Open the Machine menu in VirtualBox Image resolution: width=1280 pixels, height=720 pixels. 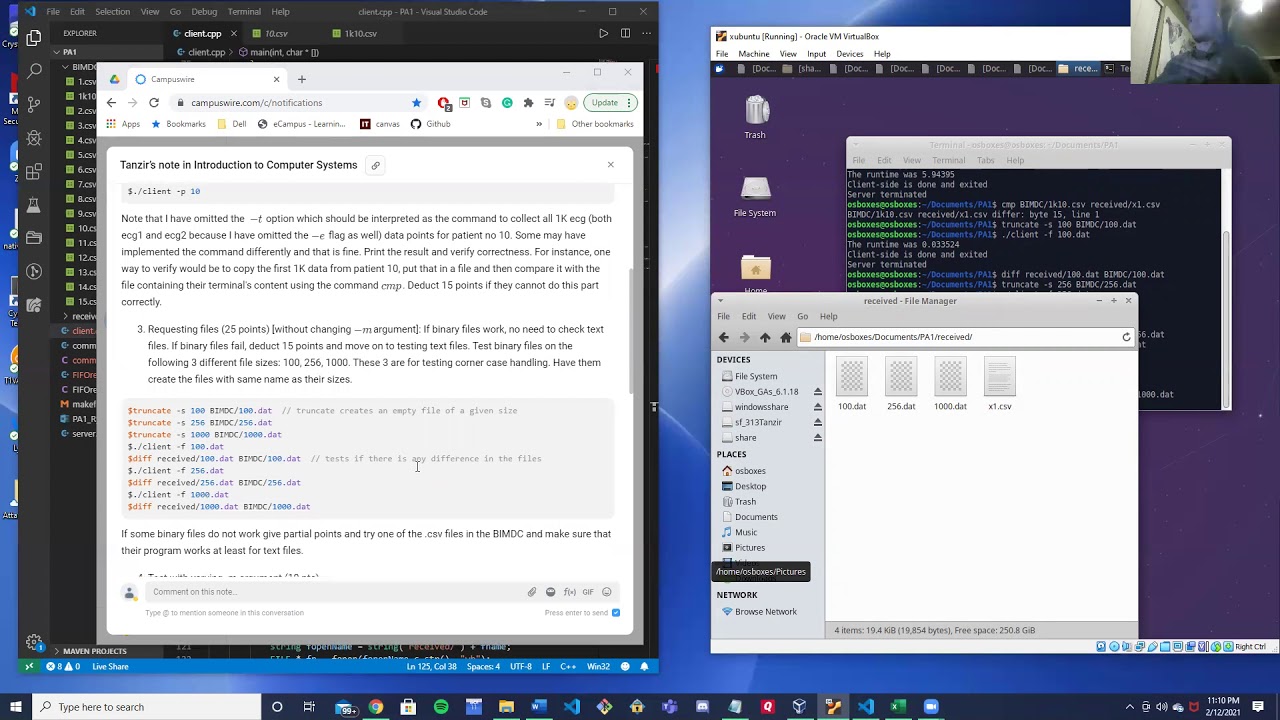pyautogui.click(x=754, y=54)
